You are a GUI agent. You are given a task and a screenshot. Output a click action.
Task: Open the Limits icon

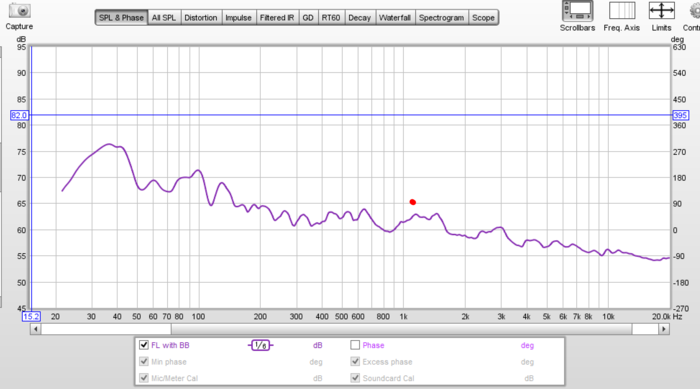point(661,11)
